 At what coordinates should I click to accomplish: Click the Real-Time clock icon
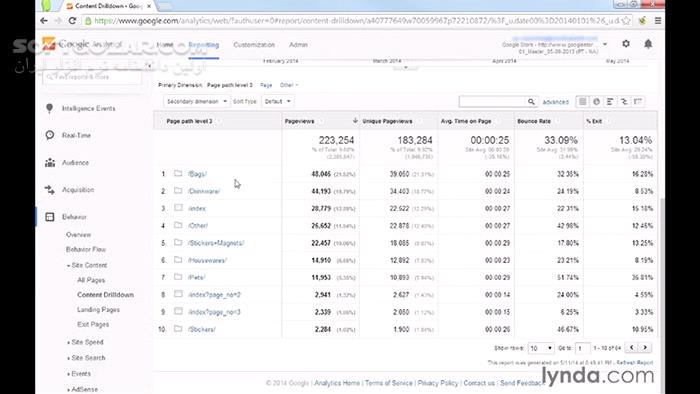tap(50, 135)
